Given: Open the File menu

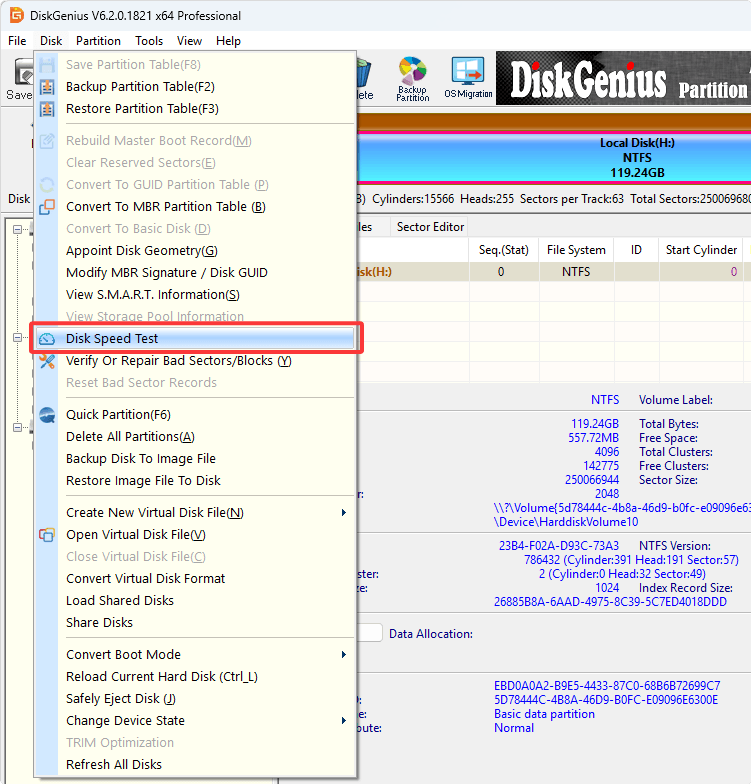Looking at the screenshot, I should point(17,40).
